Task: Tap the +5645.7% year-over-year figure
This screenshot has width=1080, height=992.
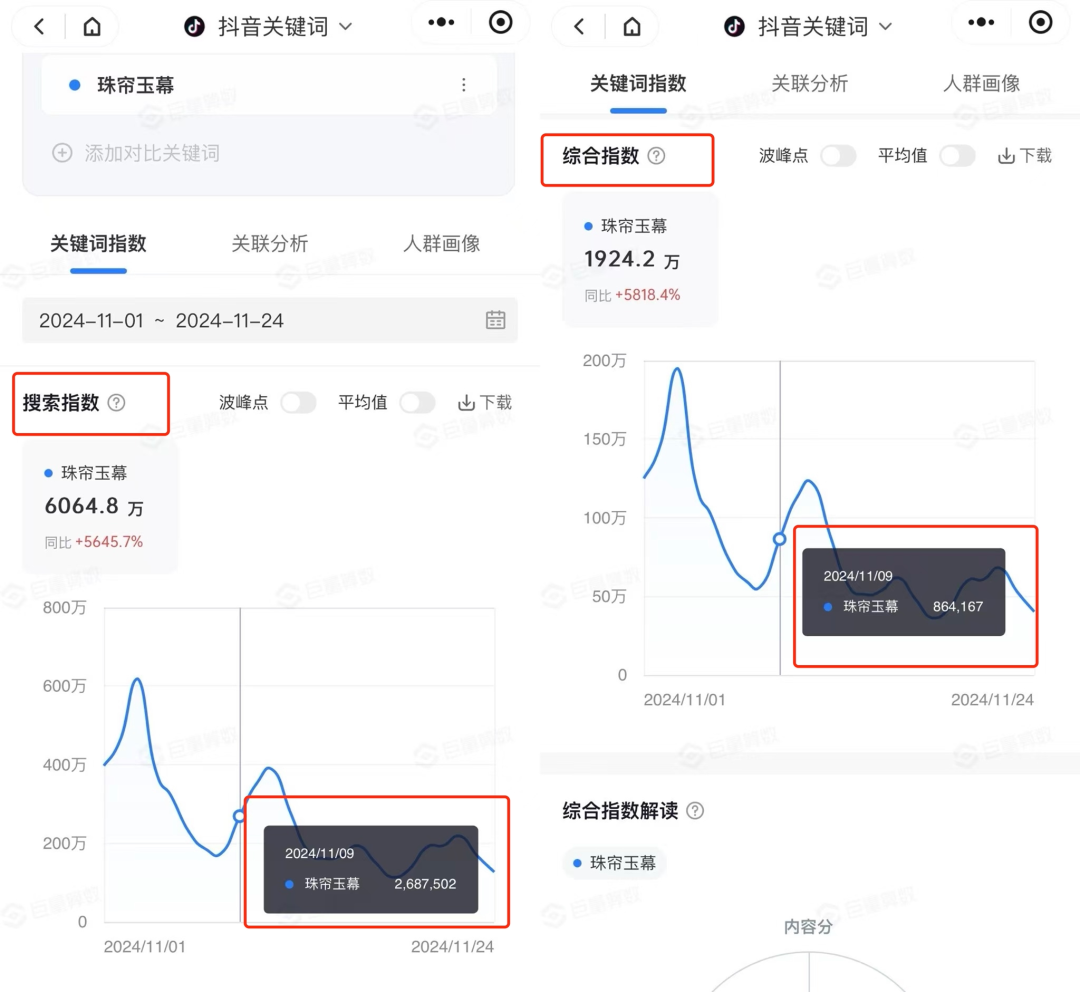Action: click(x=109, y=542)
